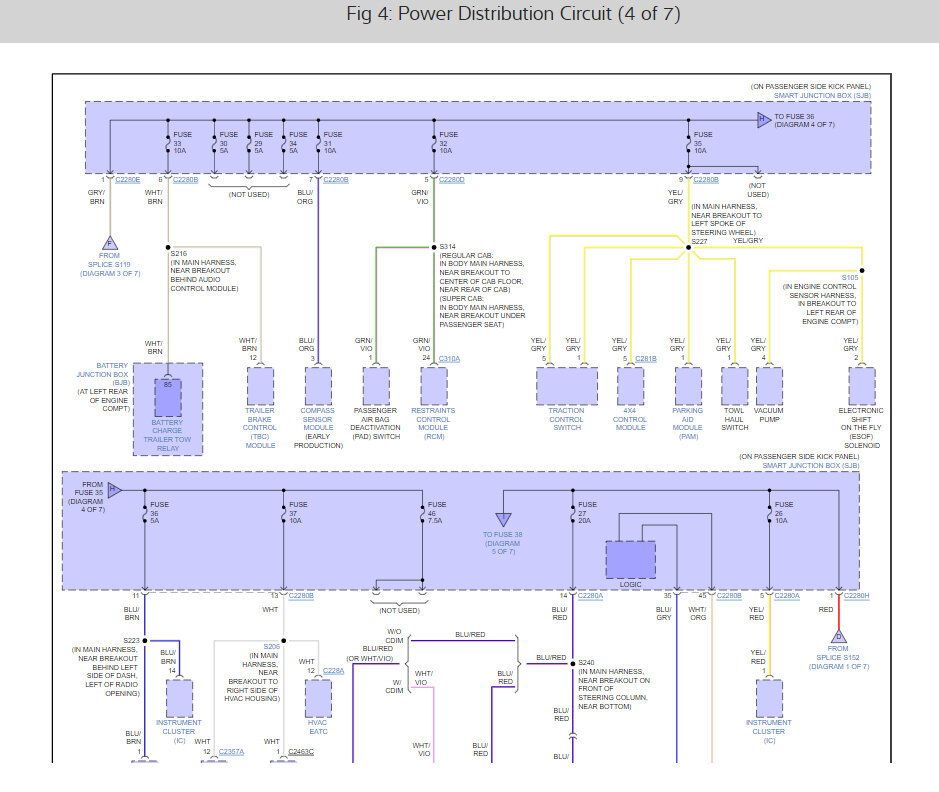This screenshot has width=939, height=792.
Task: Click the Traction Control Switch component box
Action: tap(567, 386)
